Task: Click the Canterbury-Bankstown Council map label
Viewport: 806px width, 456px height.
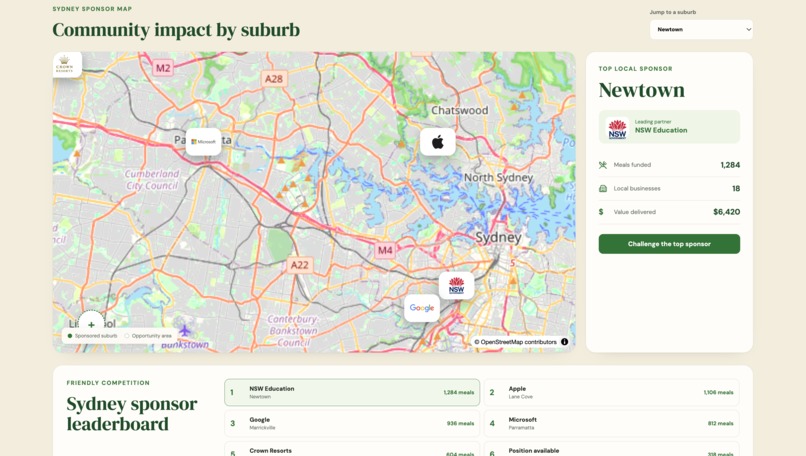Action: coord(293,331)
